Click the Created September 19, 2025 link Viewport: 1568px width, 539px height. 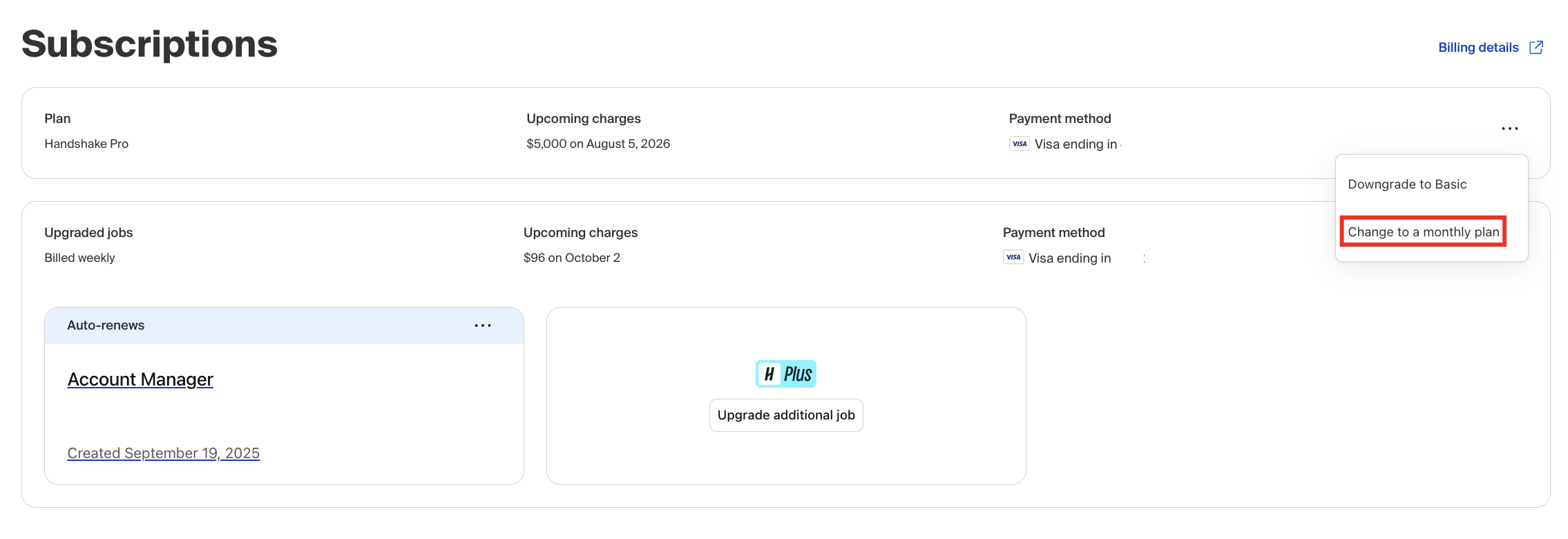click(163, 453)
